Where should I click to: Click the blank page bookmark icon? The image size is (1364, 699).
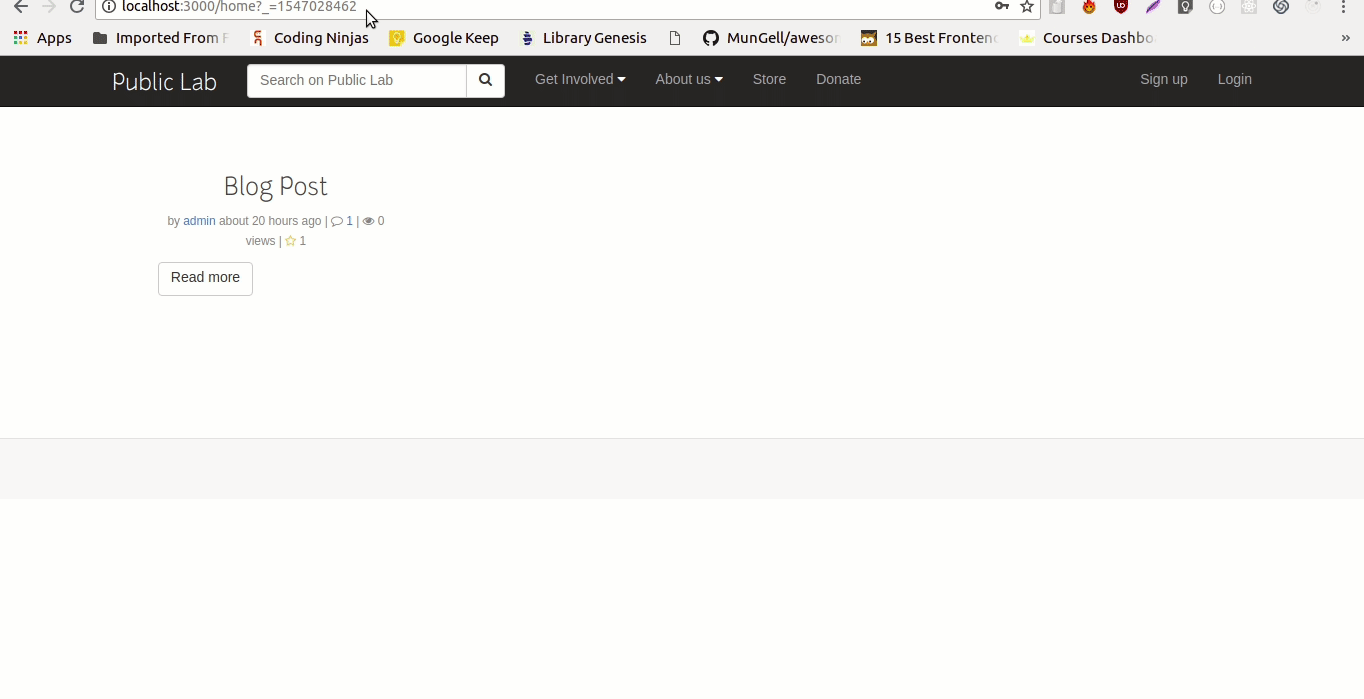675,38
